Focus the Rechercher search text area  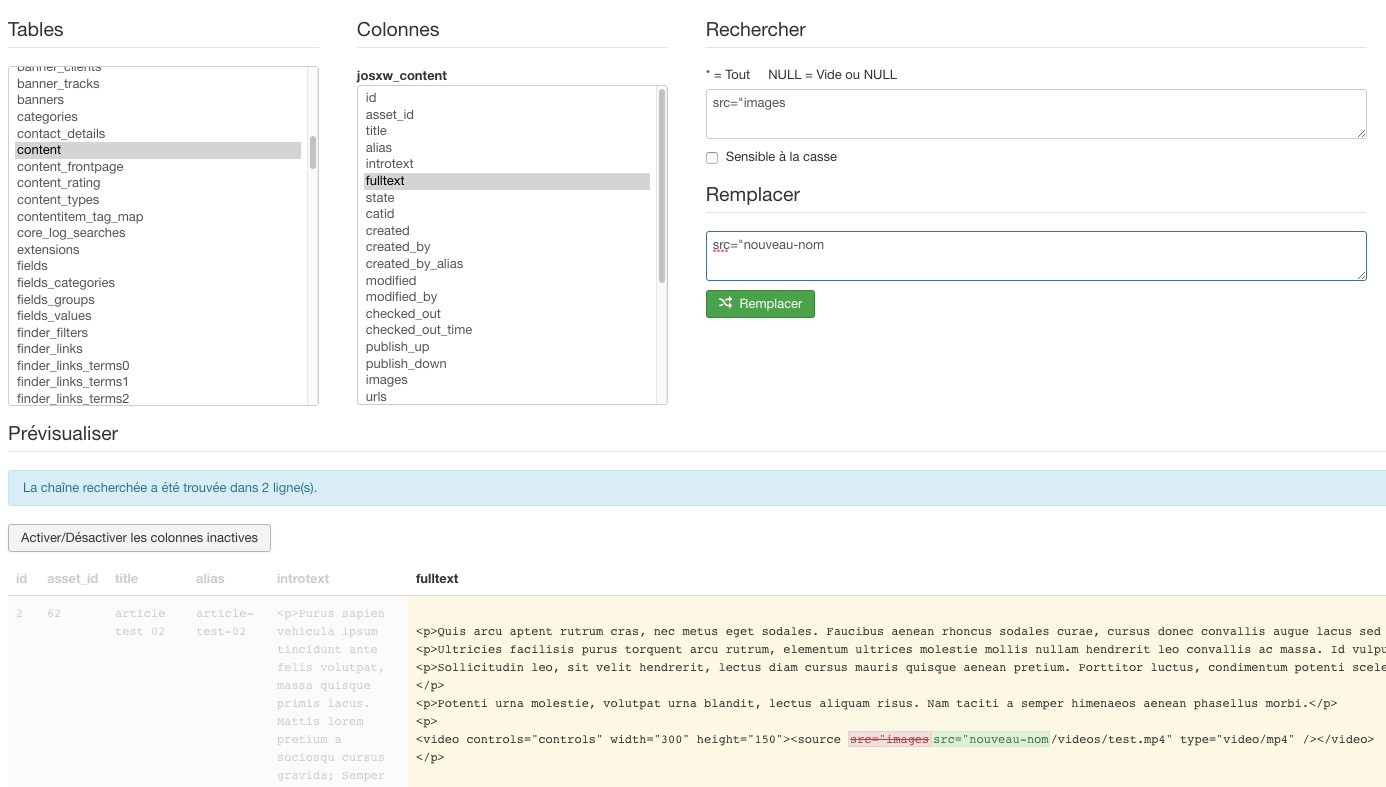1036,114
